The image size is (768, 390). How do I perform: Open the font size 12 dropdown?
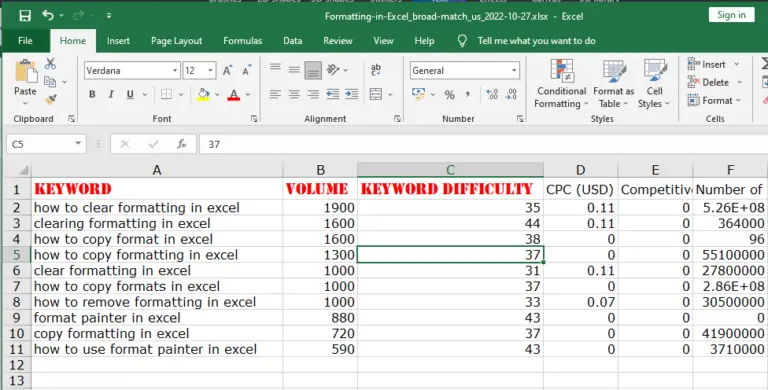[x=211, y=71]
